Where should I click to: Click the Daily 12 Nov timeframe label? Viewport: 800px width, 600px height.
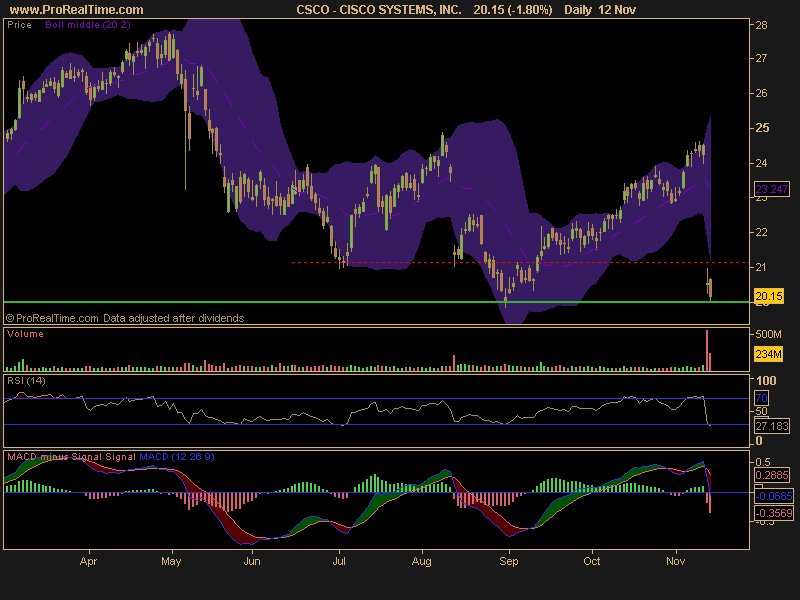click(600, 10)
